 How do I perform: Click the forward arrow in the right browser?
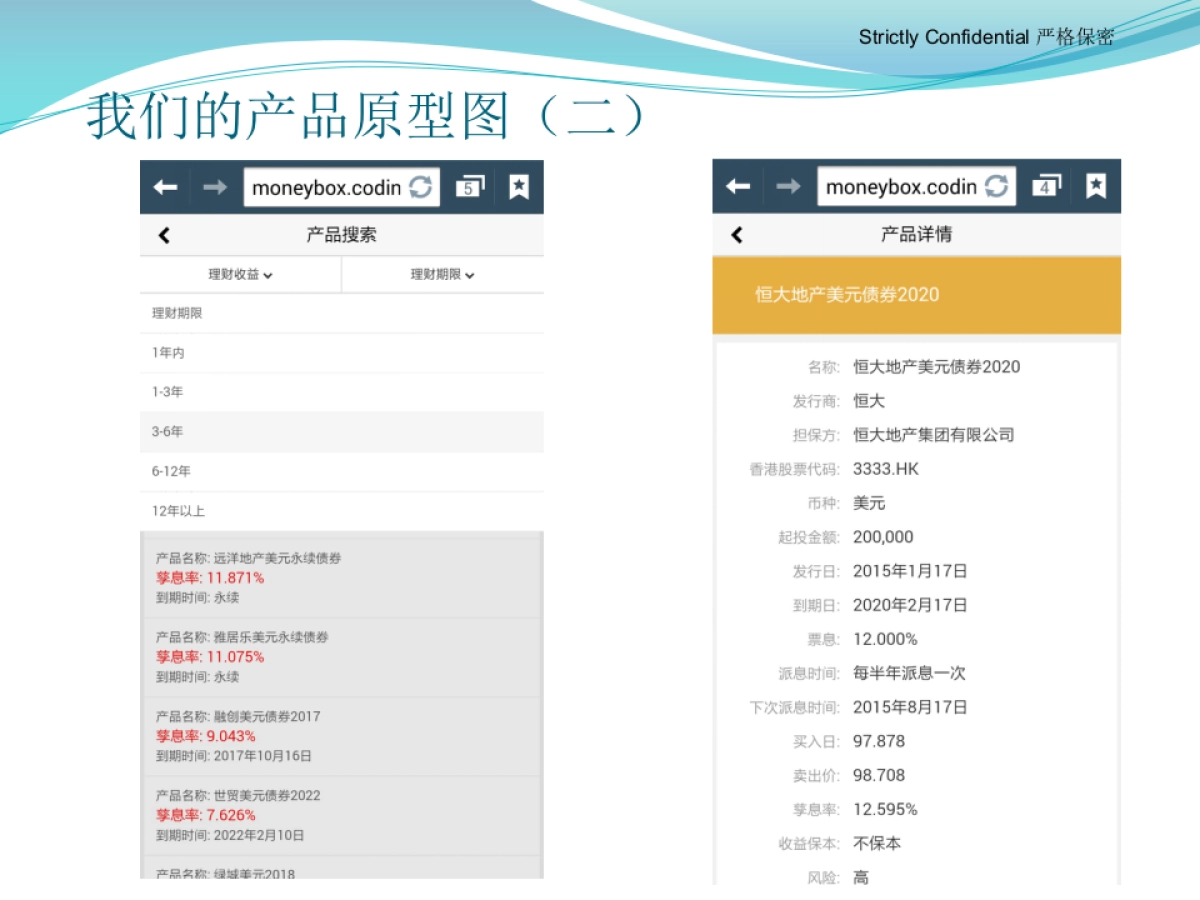pos(789,185)
